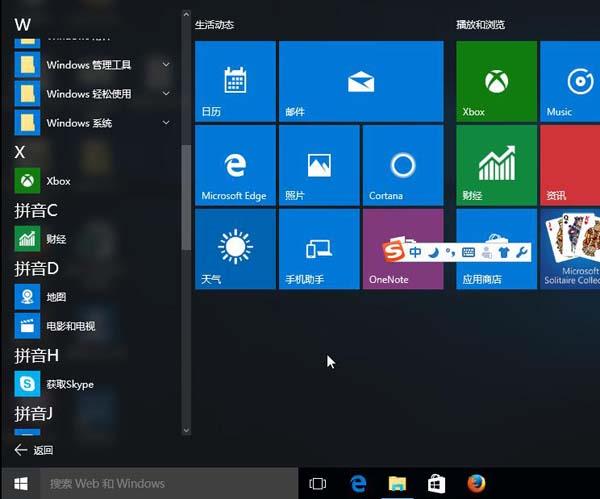
Task: Open the Music tile
Action: point(570,82)
